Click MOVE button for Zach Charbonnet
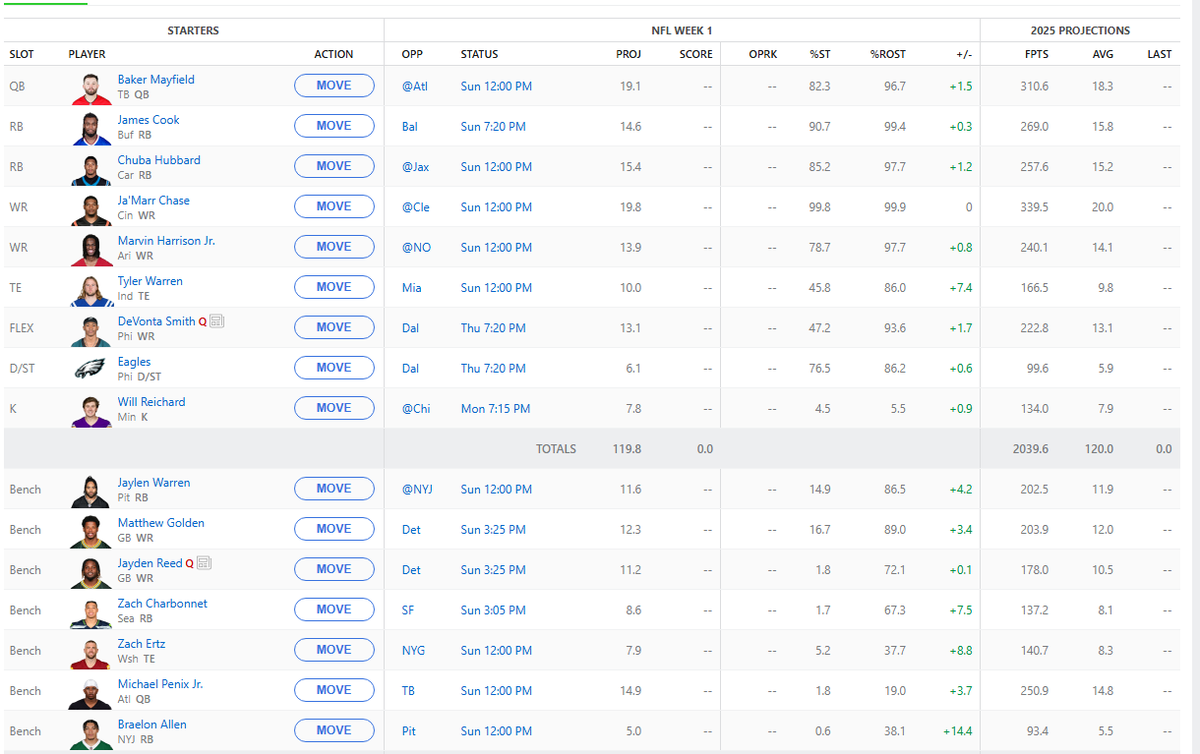This screenshot has width=1200, height=754. click(x=334, y=609)
